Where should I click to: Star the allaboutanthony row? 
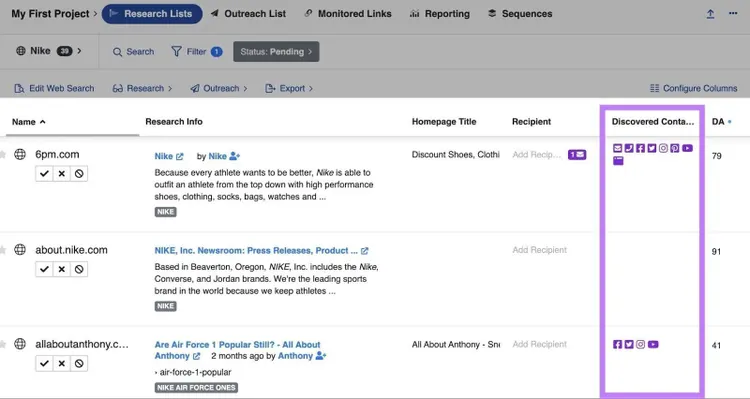(x=2, y=344)
